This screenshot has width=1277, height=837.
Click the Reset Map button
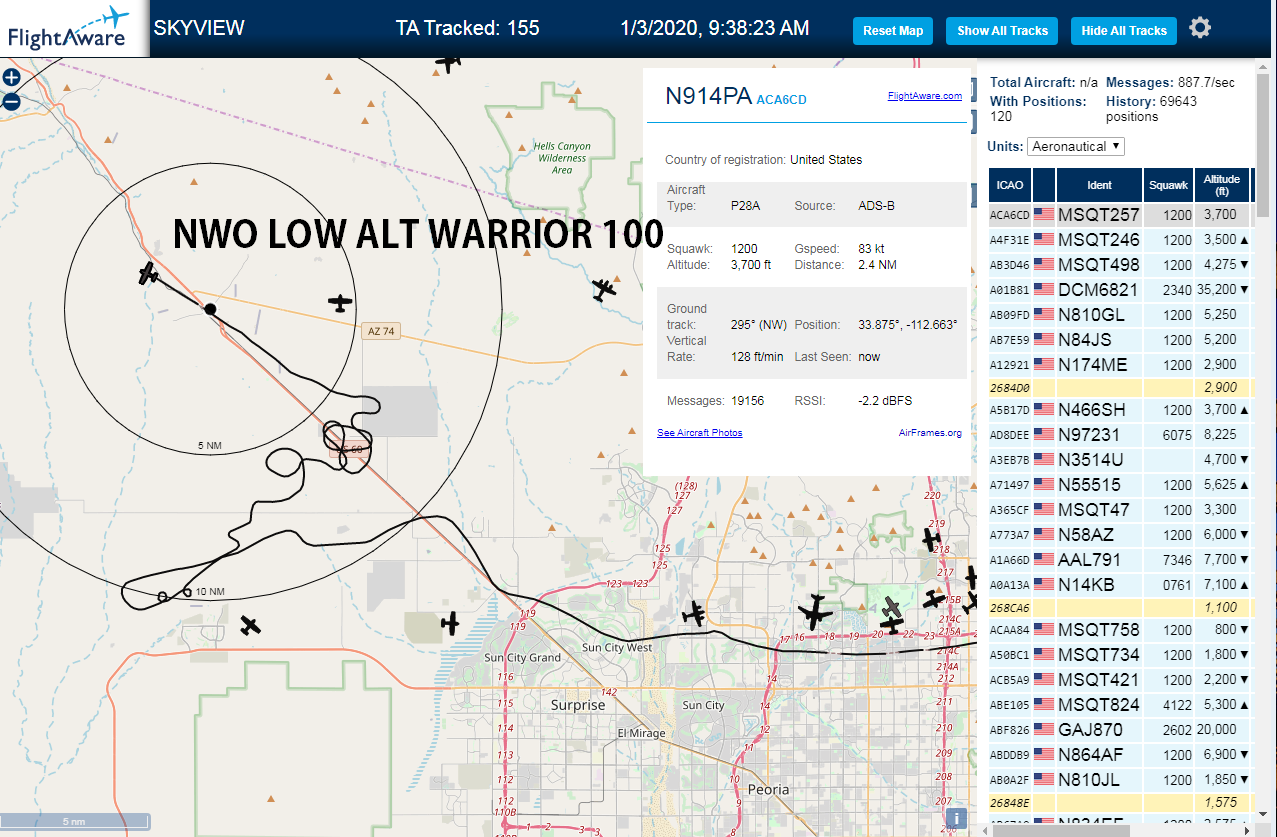click(893, 30)
